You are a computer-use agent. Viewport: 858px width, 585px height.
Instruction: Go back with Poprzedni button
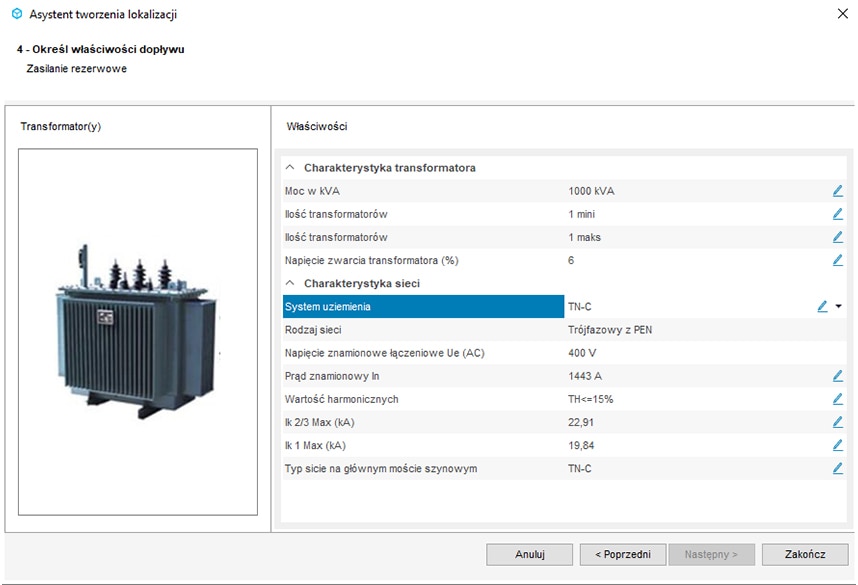(622, 554)
